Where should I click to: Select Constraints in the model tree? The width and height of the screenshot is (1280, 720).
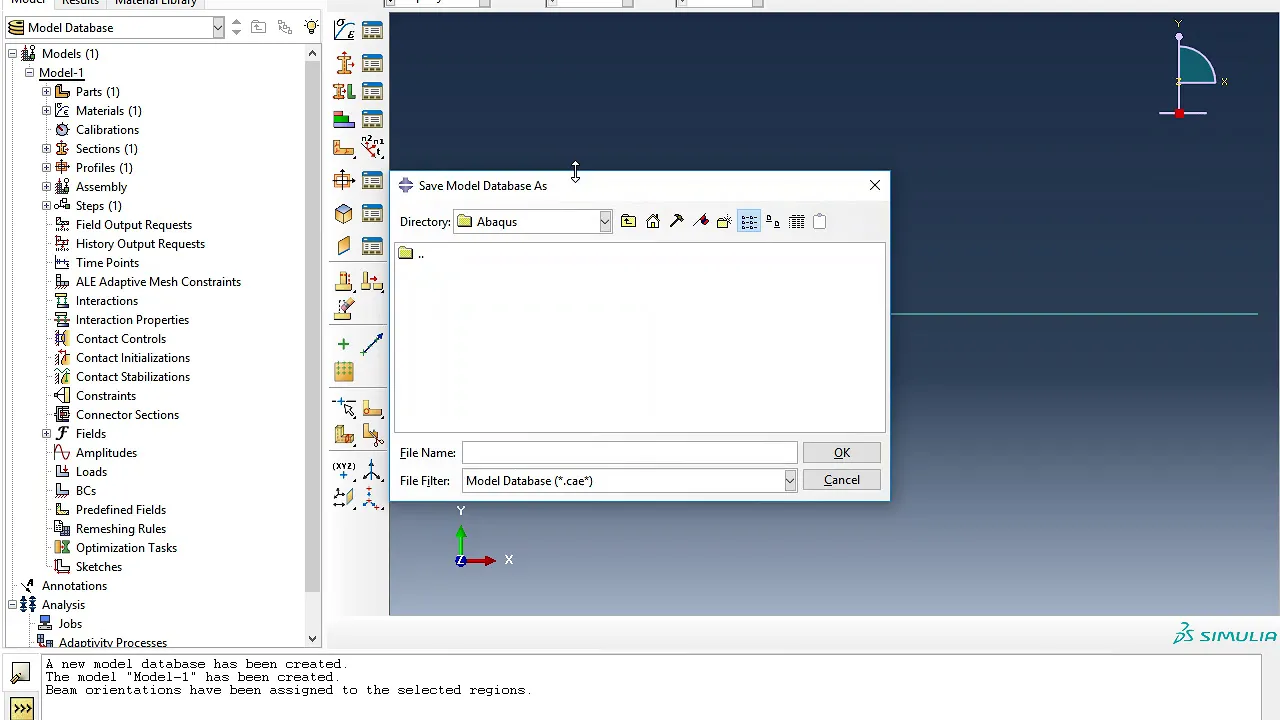[x=106, y=396]
